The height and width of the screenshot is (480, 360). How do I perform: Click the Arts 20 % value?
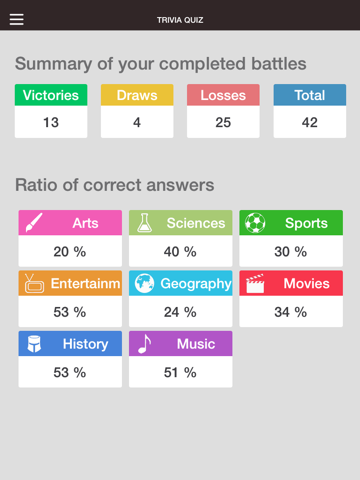point(70,252)
